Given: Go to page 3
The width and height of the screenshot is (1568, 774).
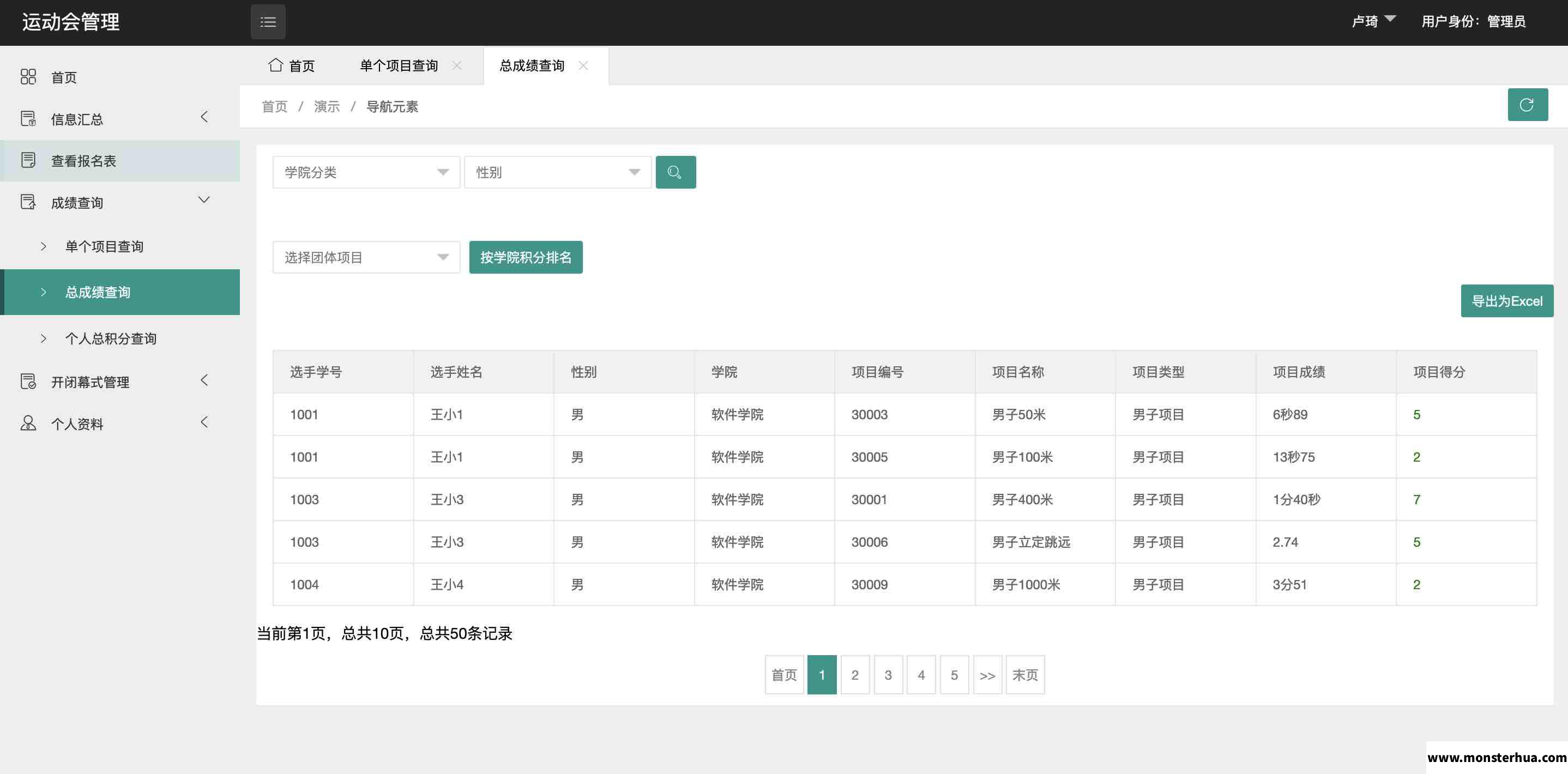Looking at the screenshot, I should click(x=888, y=674).
